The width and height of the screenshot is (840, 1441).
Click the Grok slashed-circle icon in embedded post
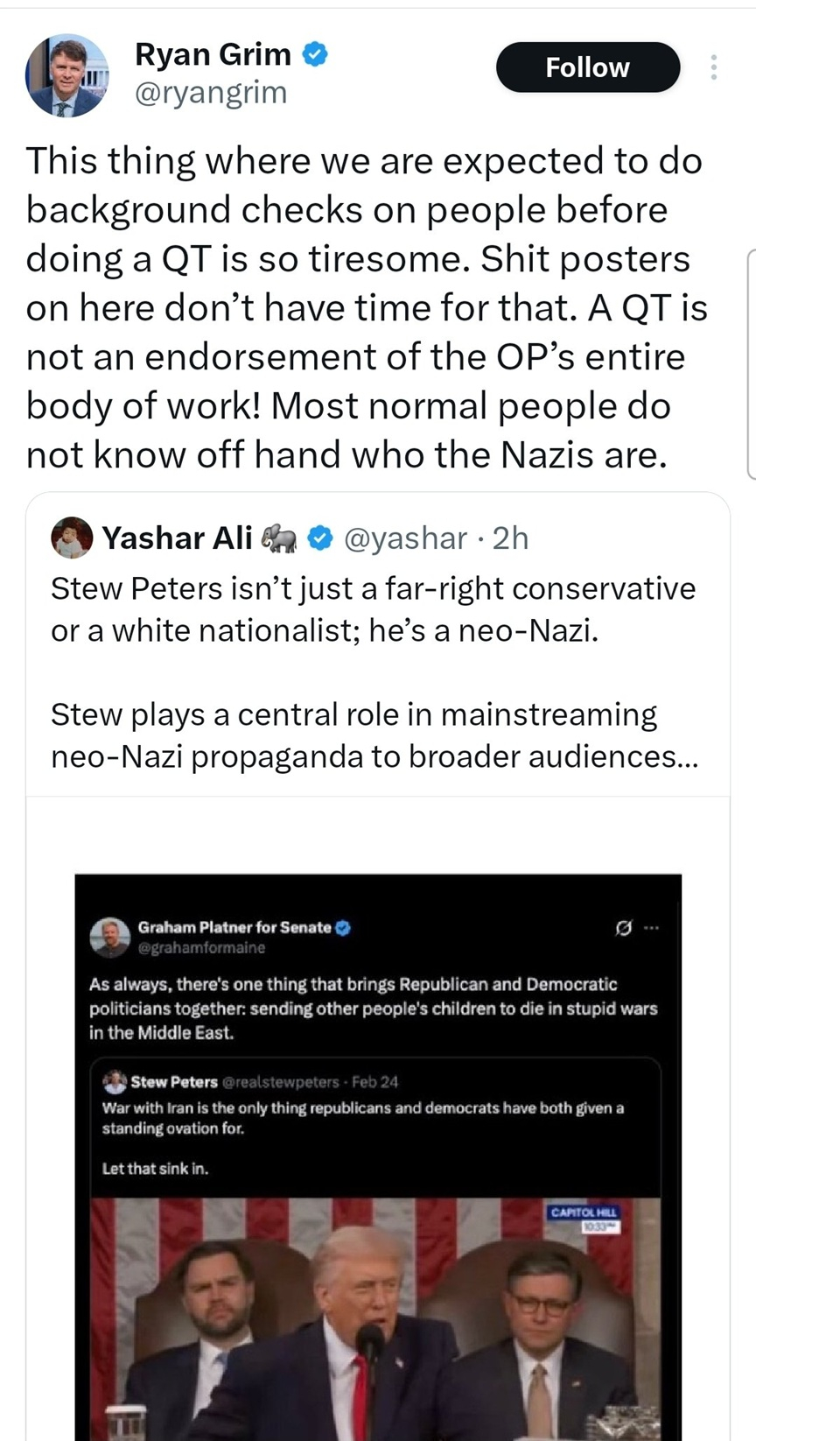pos(623,928)
